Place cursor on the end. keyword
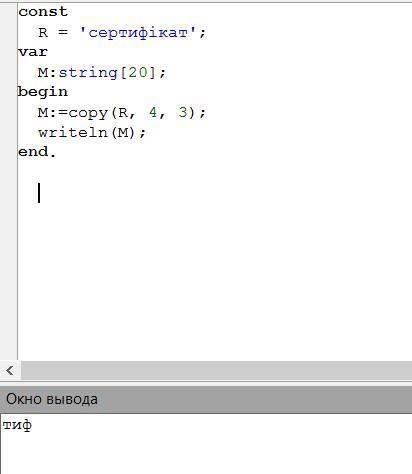This screenshot has height=474, width=412. (37, 152)
